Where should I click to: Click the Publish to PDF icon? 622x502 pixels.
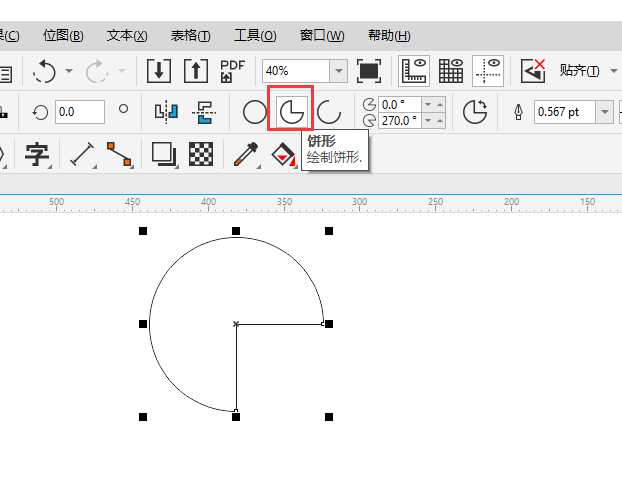(x=232, y=71)
